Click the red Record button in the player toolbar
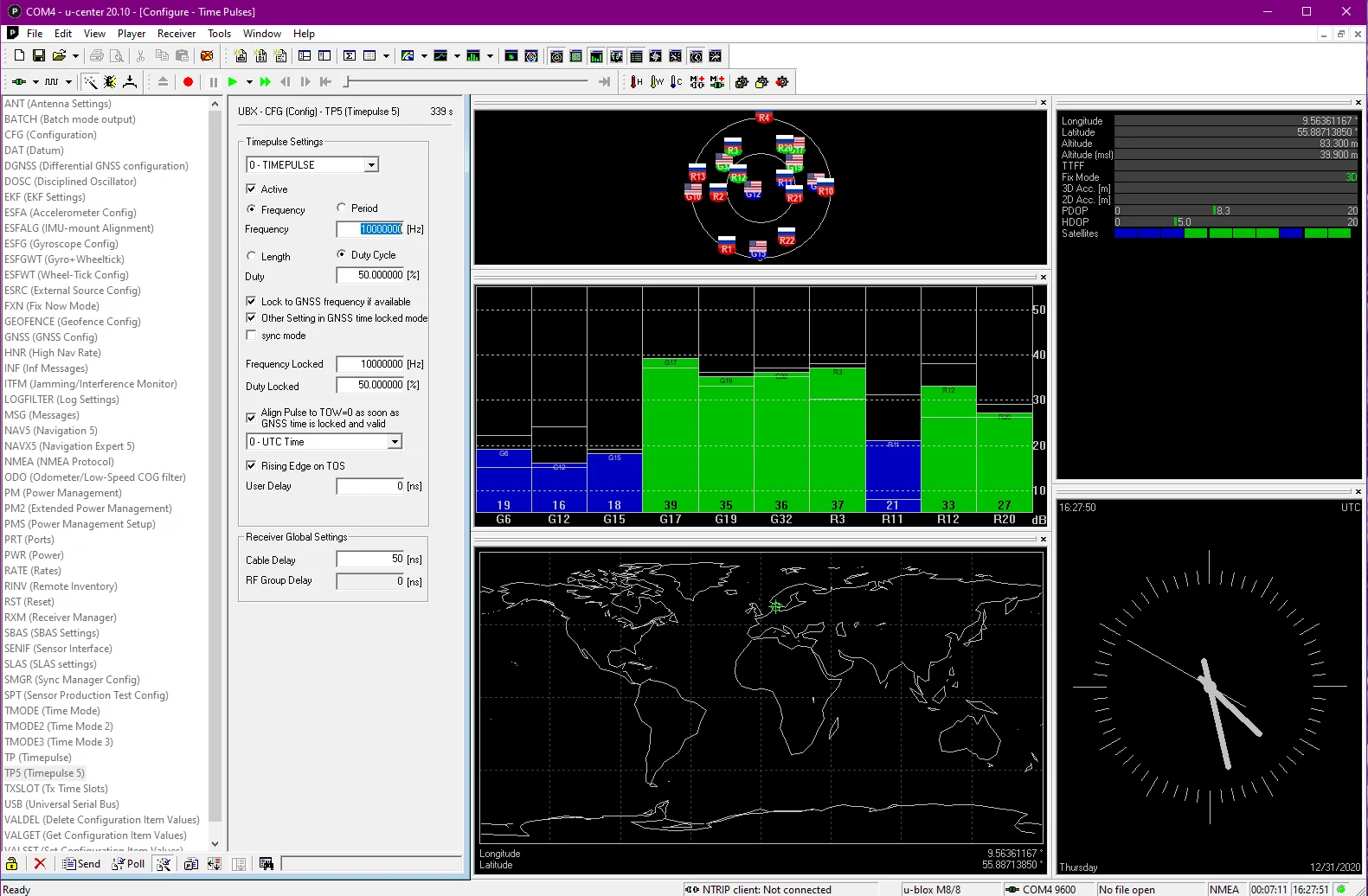The image size is (1368, 896). [188, 82]
